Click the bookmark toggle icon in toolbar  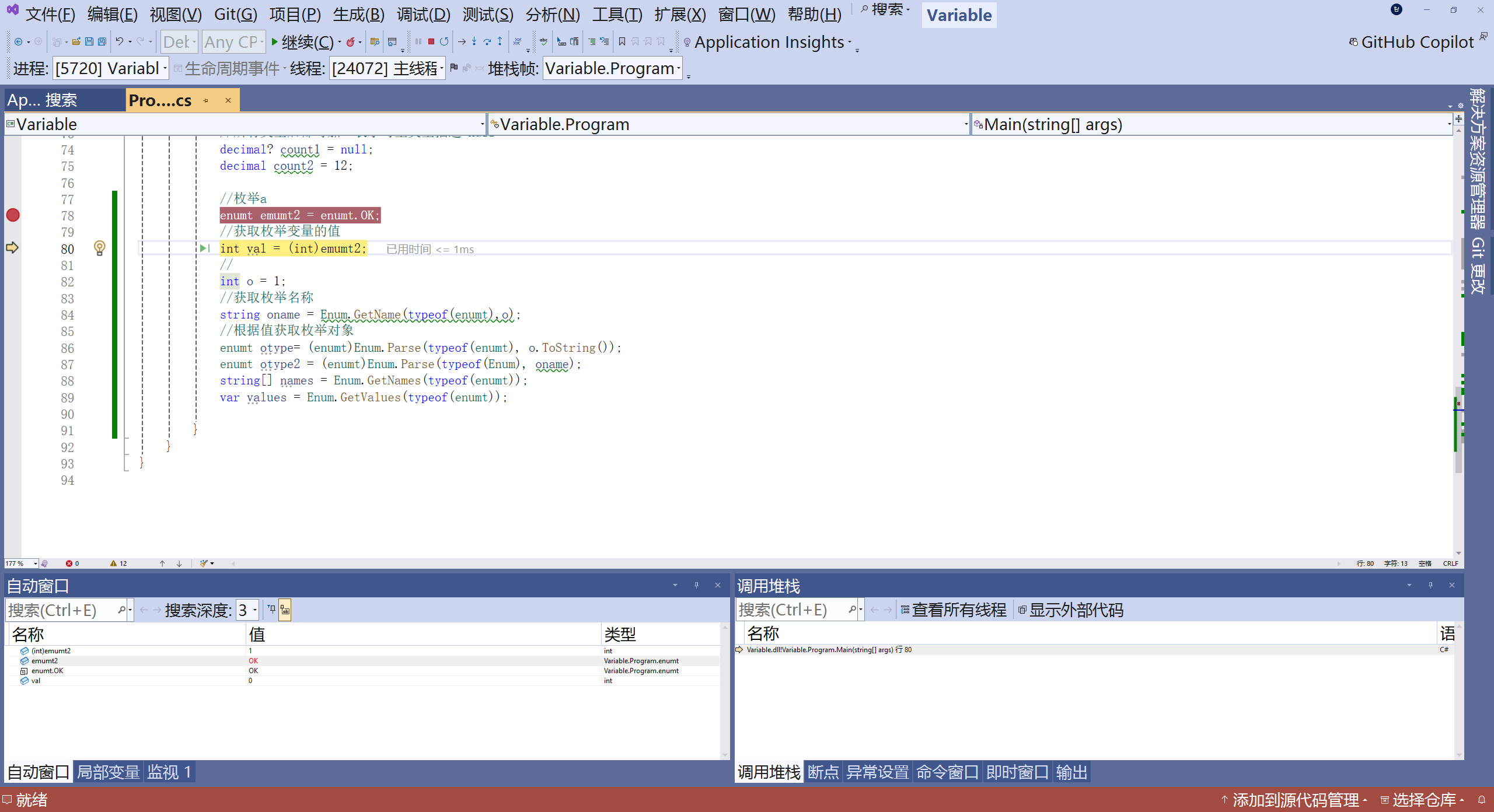pos(622,42)
